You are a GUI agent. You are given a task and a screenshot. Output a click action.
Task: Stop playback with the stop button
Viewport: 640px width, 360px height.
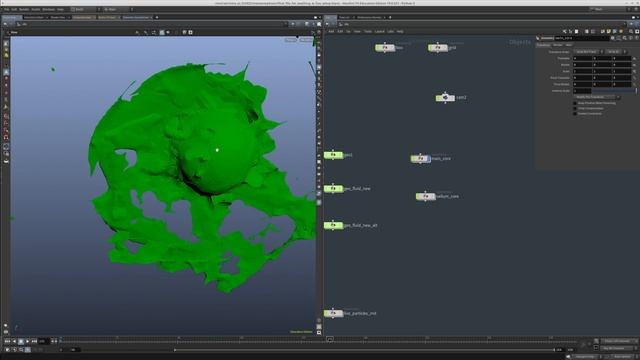click(21, 341)
